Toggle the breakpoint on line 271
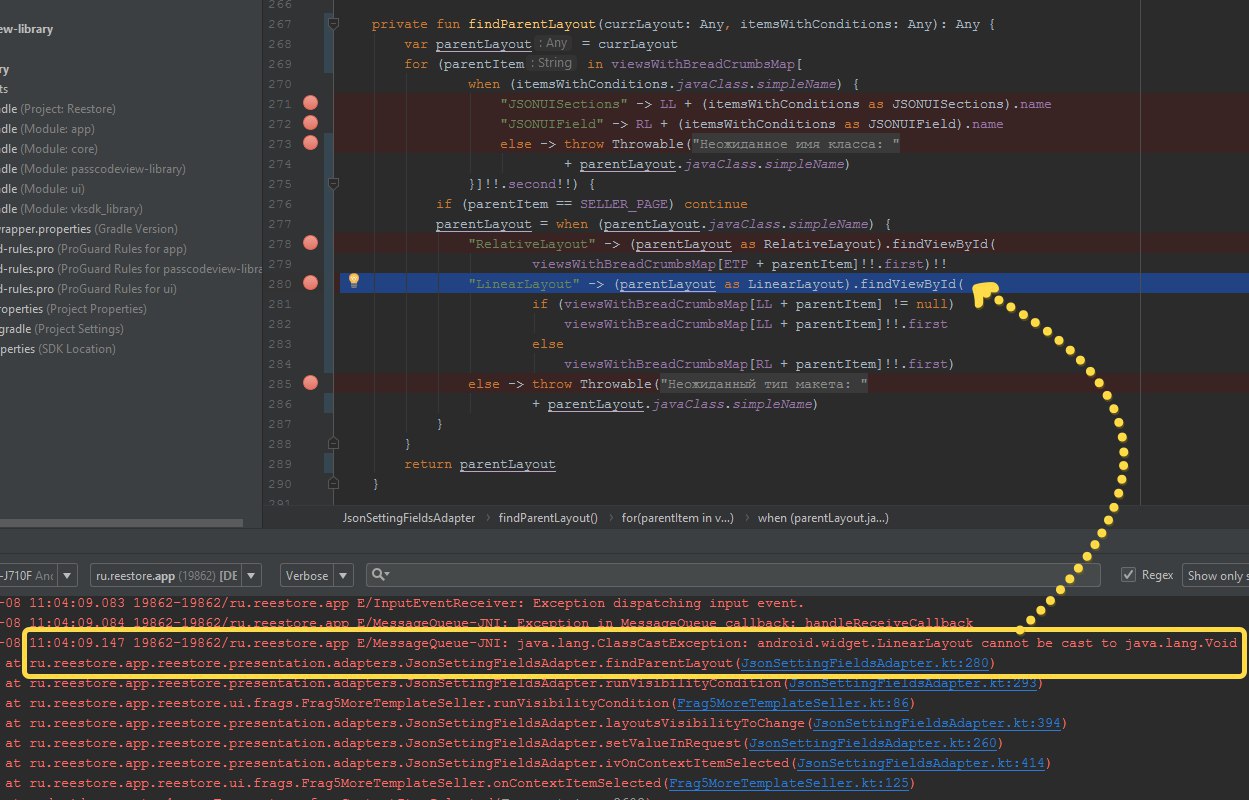This screenshot has height=800, width=1249. coord(310,103)
